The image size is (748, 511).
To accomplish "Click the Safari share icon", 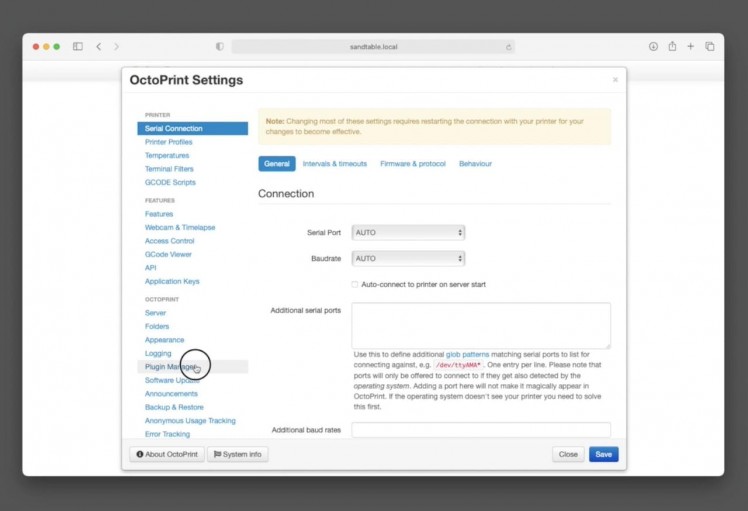I will pos(672,46).
